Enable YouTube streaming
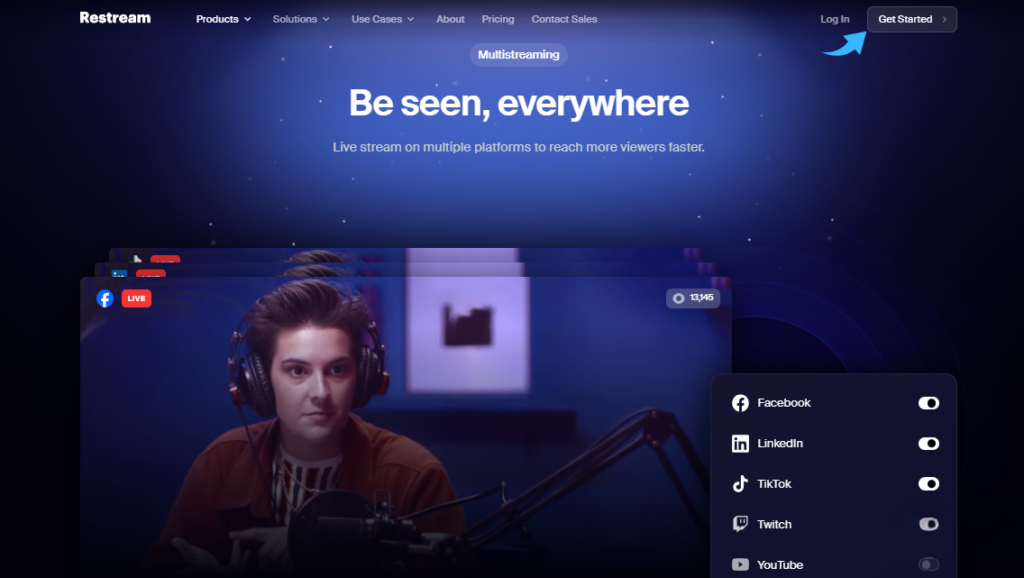 pos(928,564)
